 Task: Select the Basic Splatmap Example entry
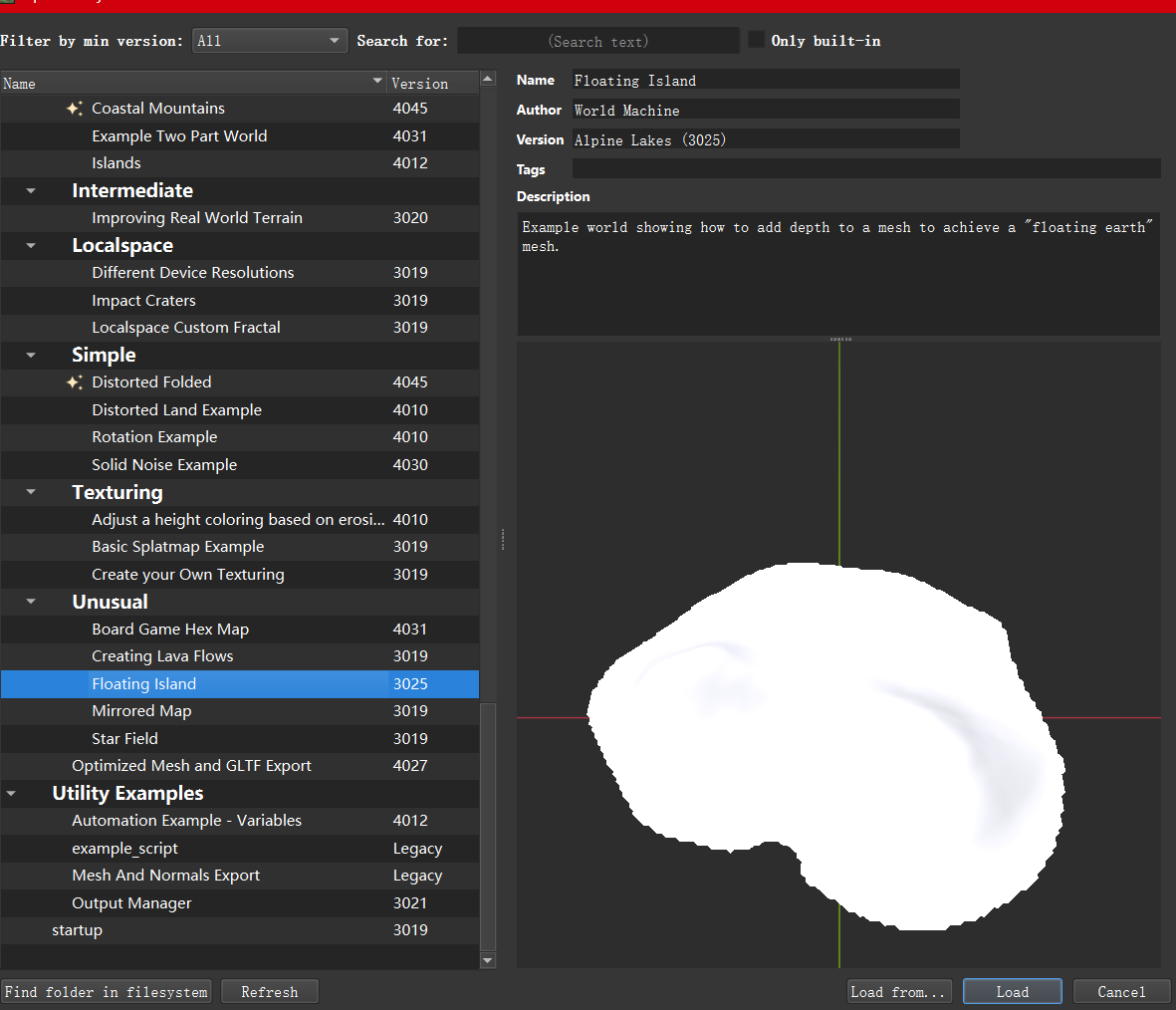click(177, 547)
